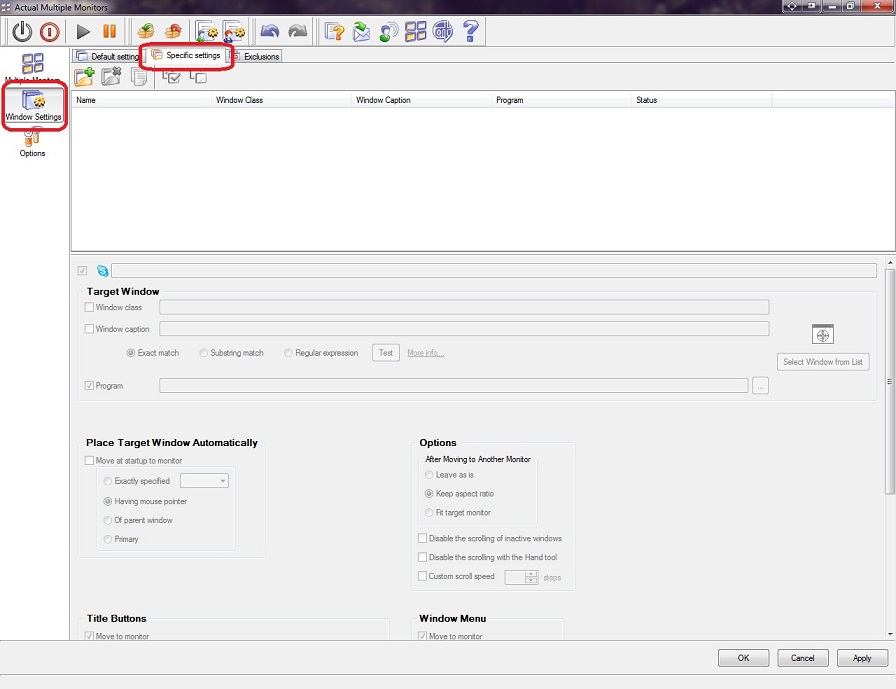Click the four-windows grid icon in the toolbar
This screenshot has height=689, width=896.
(415, 31)
